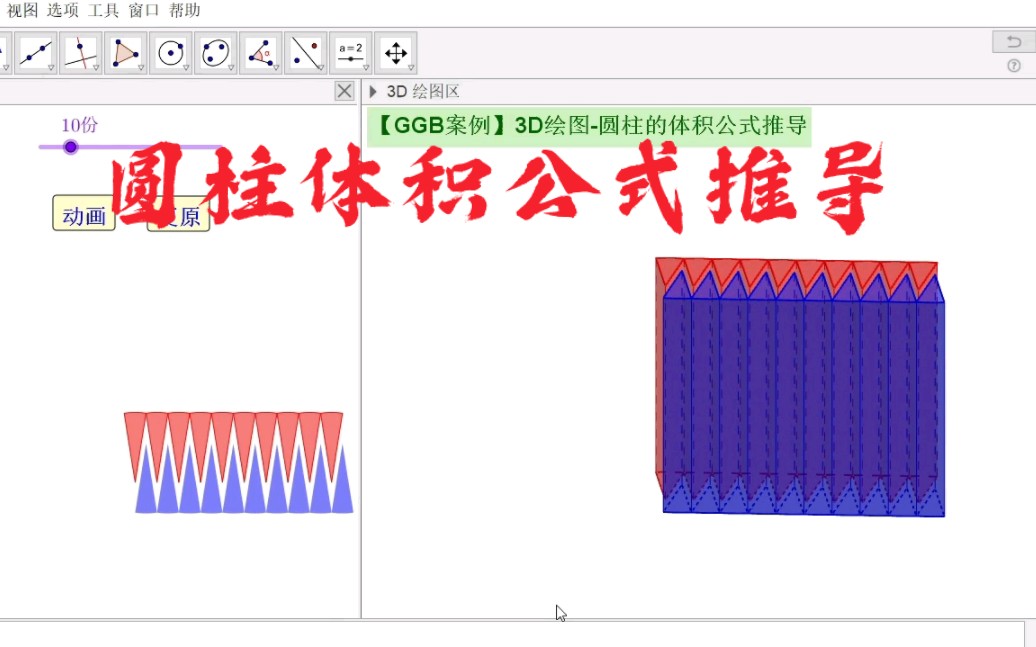1036x647 pixels.
Task: Collapse the 3D 绘图区 panel header
Action: tap(371, 91)
